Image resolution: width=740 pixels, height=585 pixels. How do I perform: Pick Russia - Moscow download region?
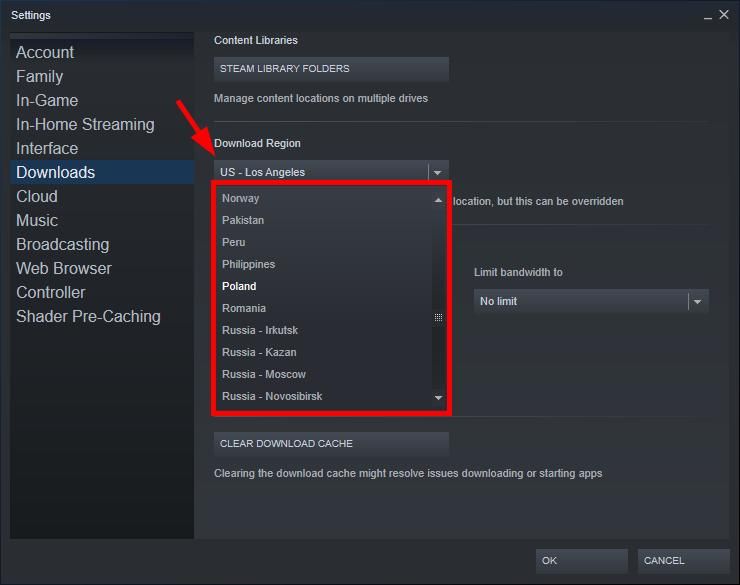click(x=264, y=374)
